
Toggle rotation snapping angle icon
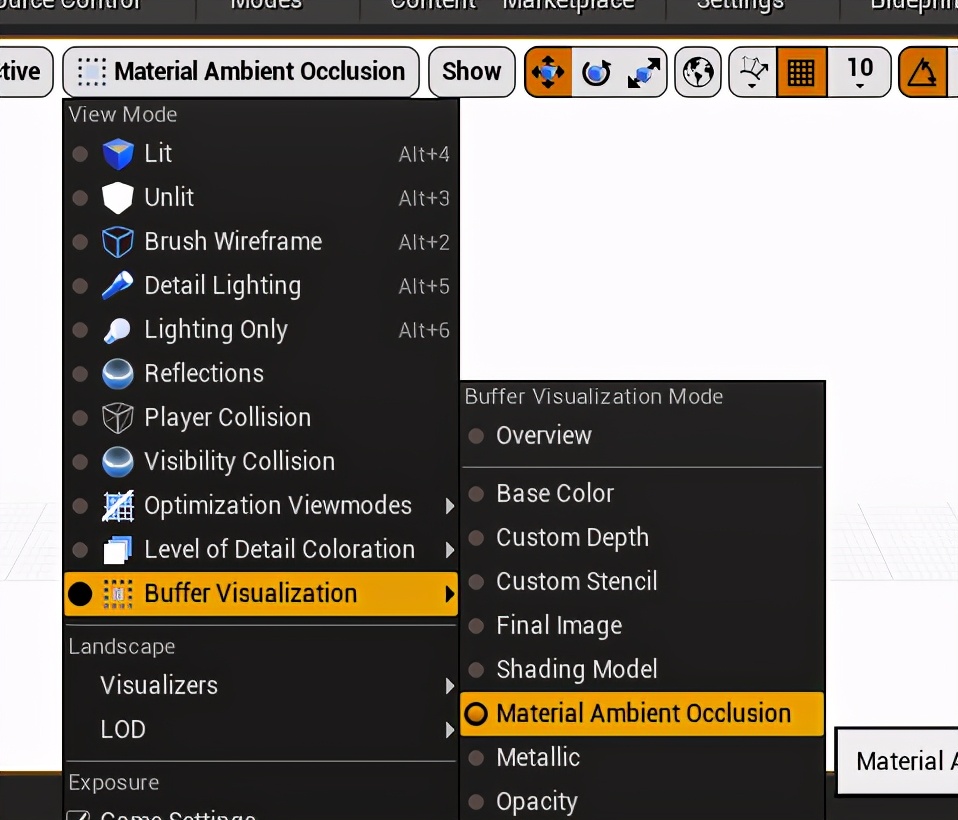[x=923, y=72]
